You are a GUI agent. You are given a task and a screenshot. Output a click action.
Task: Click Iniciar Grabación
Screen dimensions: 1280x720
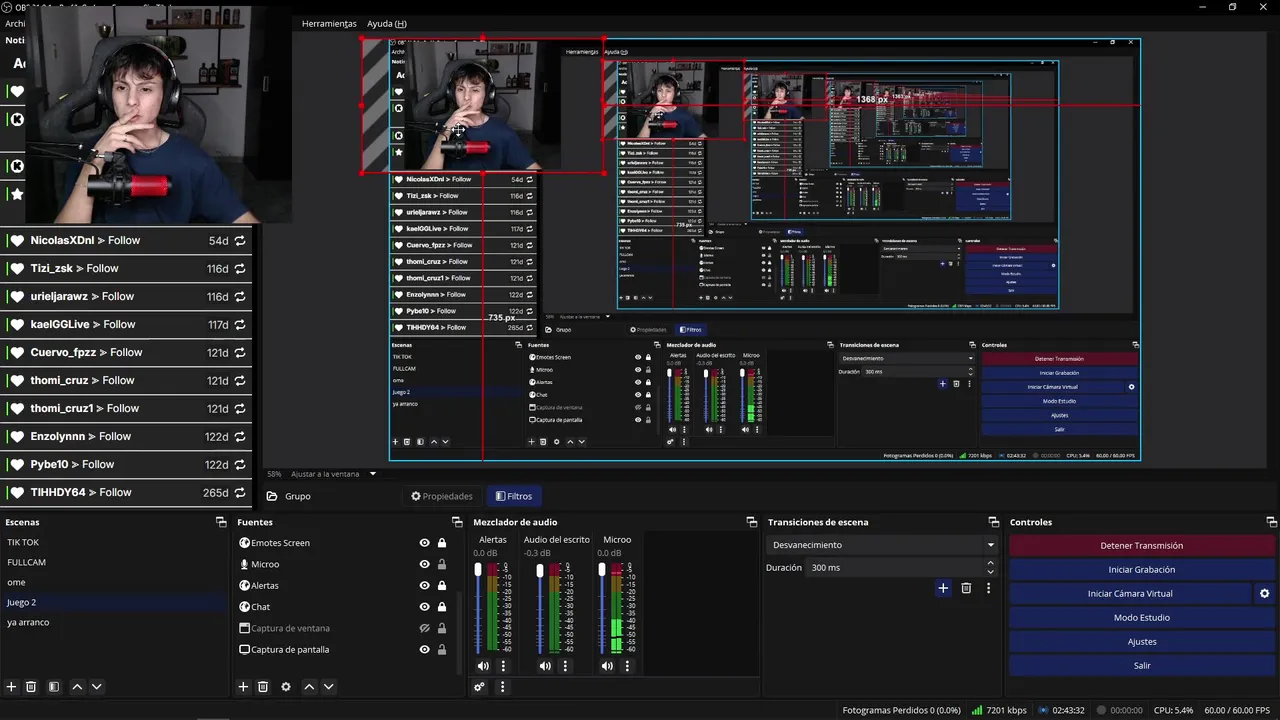(x=1142, y=569)
